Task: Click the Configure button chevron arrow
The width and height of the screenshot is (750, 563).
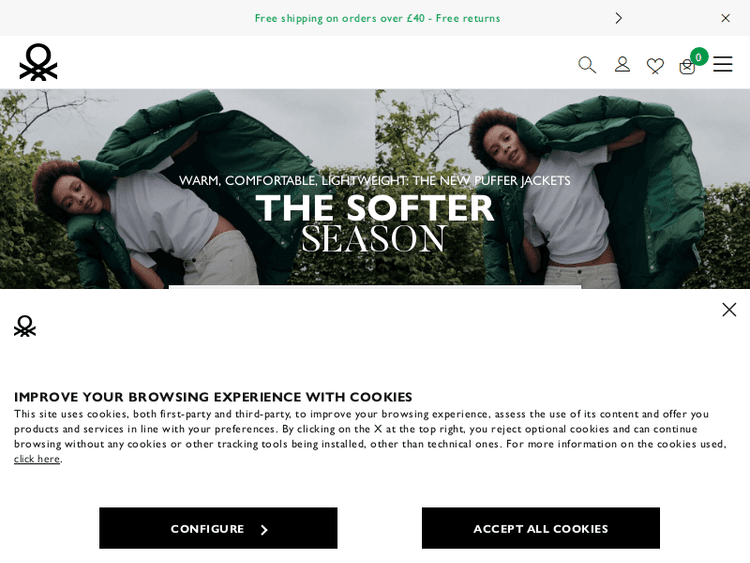Action: tap(264, 530)
